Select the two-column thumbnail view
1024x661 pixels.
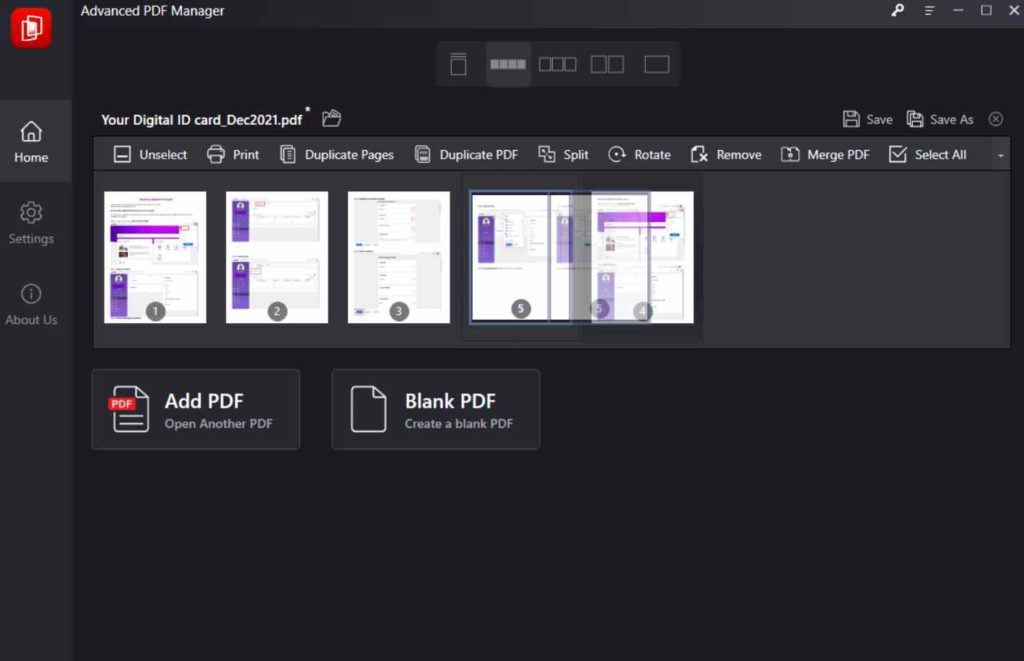pos(607,64)
